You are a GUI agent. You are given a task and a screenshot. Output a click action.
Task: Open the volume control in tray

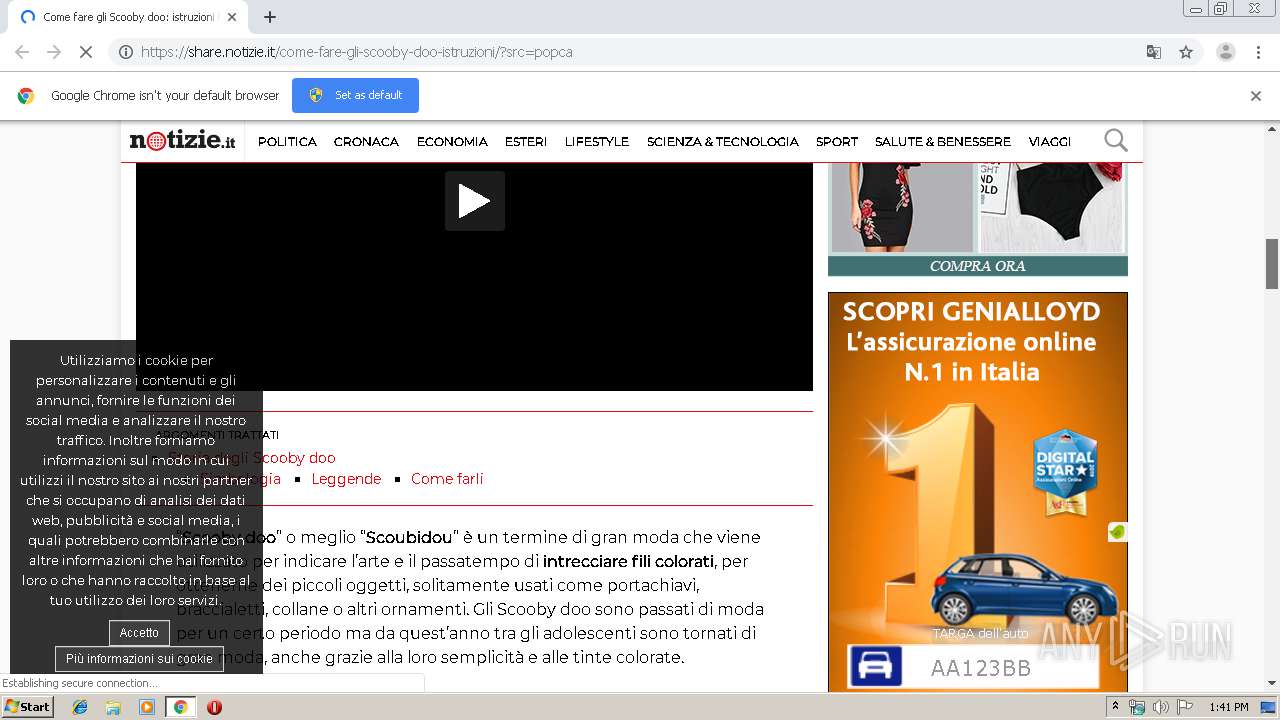pyautogui.click(x=1160, y=707)
